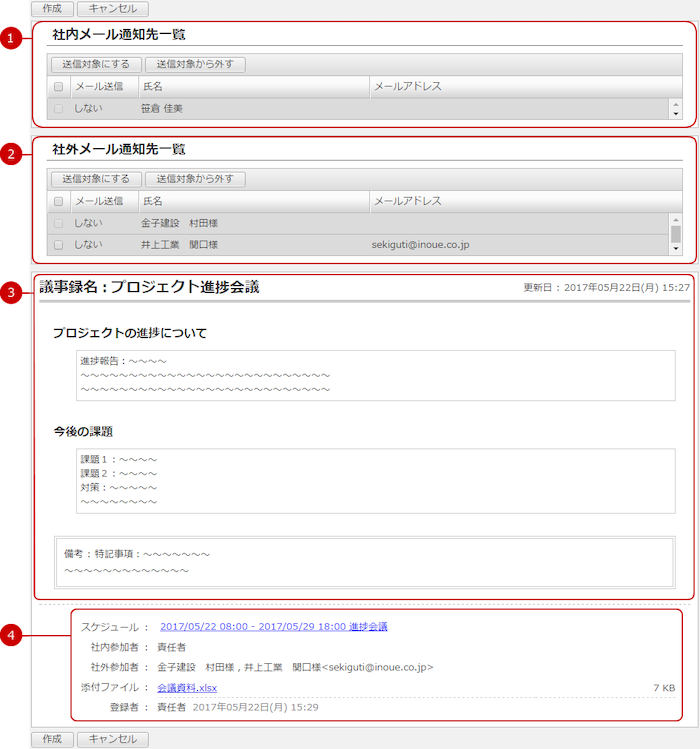The image size is (700, 749).
Task: Click scroll-up arrow in 社内メール通知先一覧 list
Action: click(x=676, y=103)
